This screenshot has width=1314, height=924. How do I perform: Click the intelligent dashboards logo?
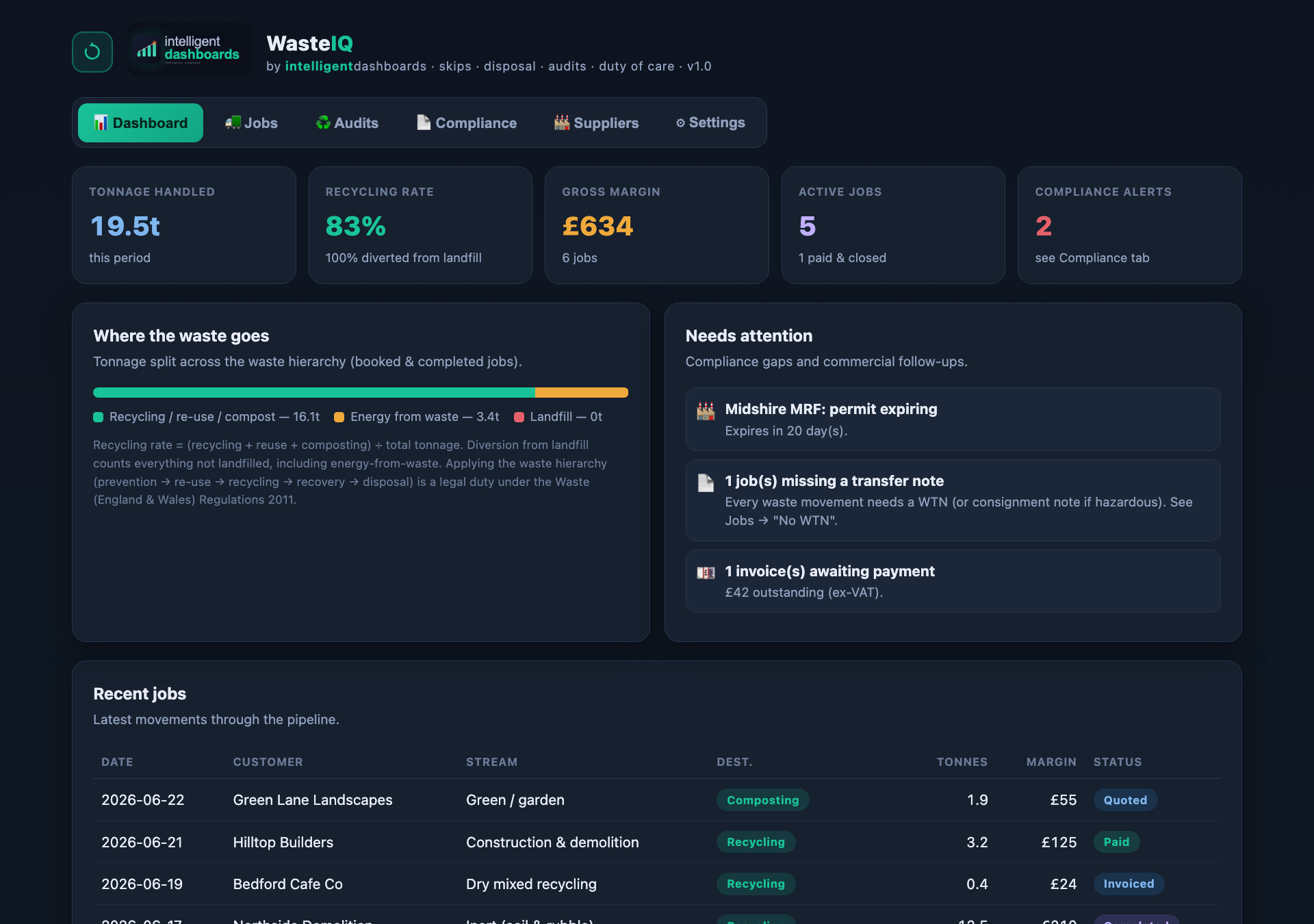[x=190, y=50]
